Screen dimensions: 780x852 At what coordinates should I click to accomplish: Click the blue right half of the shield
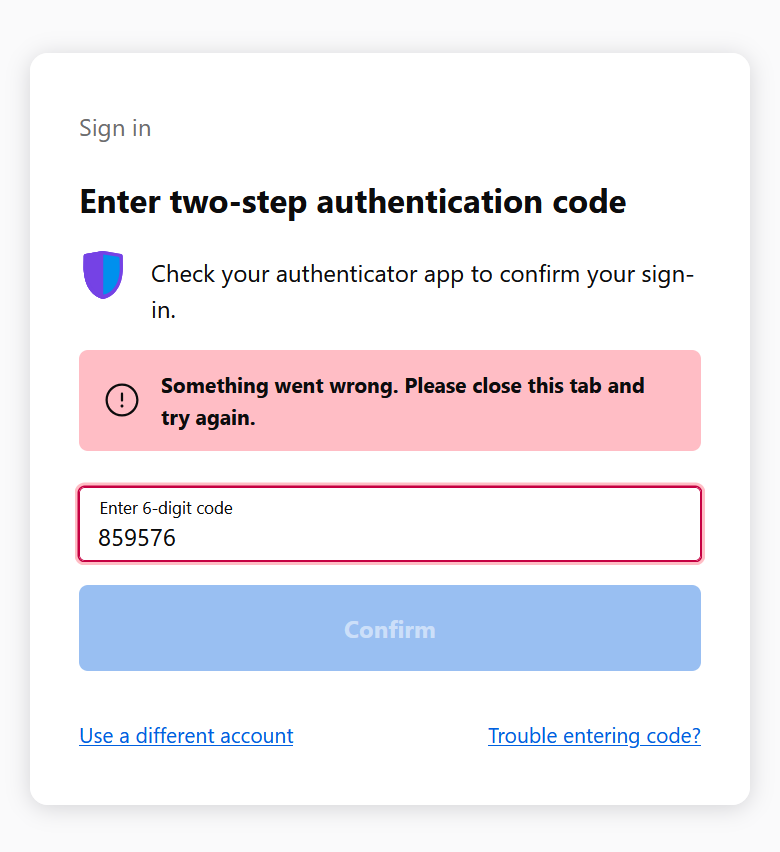113,274
